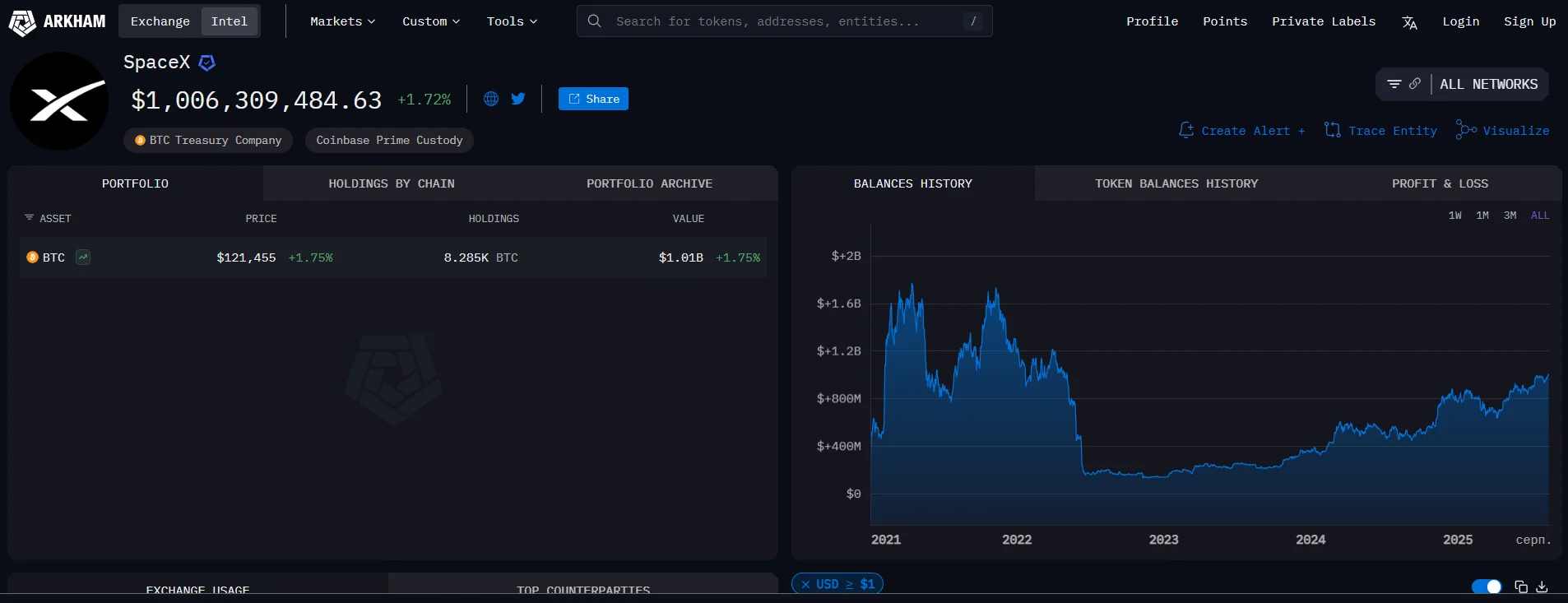Open the Portfolio Archive tab
This screenshot has width=1568, height=603.
(x=649, y=183)
